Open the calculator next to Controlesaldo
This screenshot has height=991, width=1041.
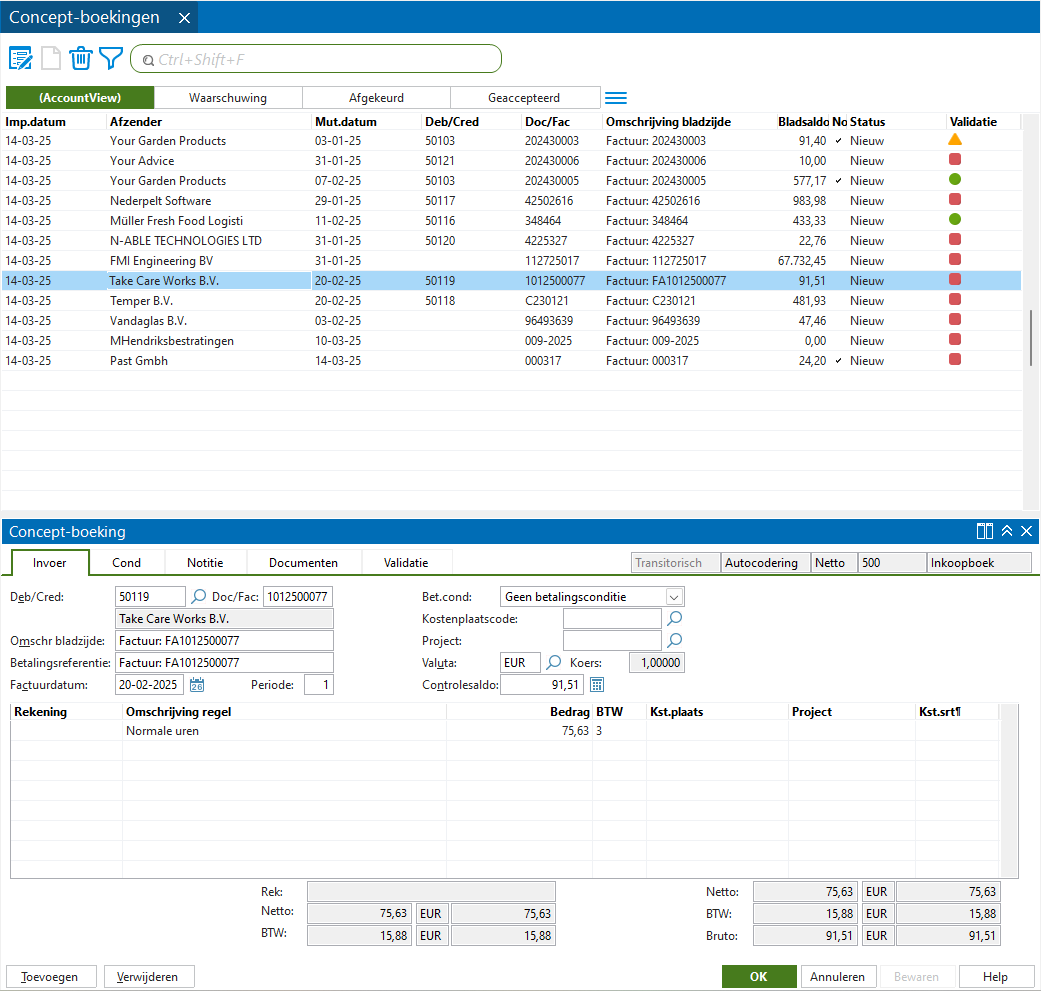pos(597,685)
